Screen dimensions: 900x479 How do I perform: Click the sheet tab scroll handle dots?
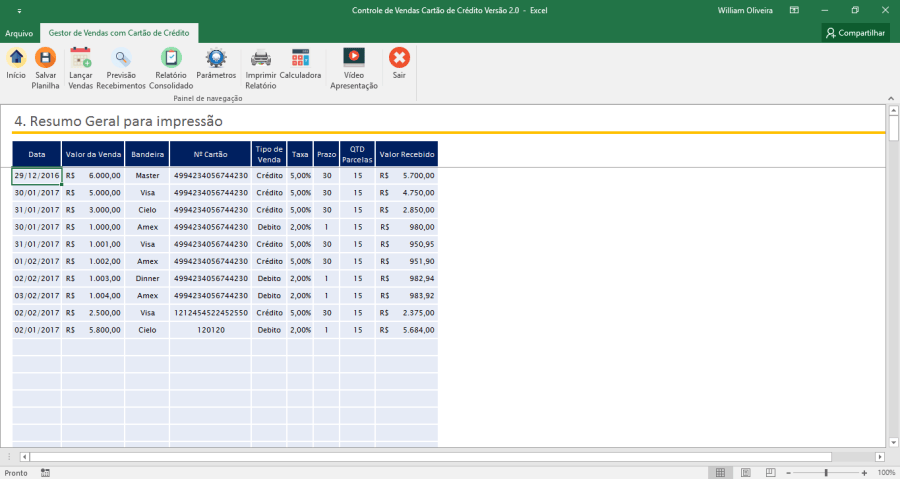(10, 457)
